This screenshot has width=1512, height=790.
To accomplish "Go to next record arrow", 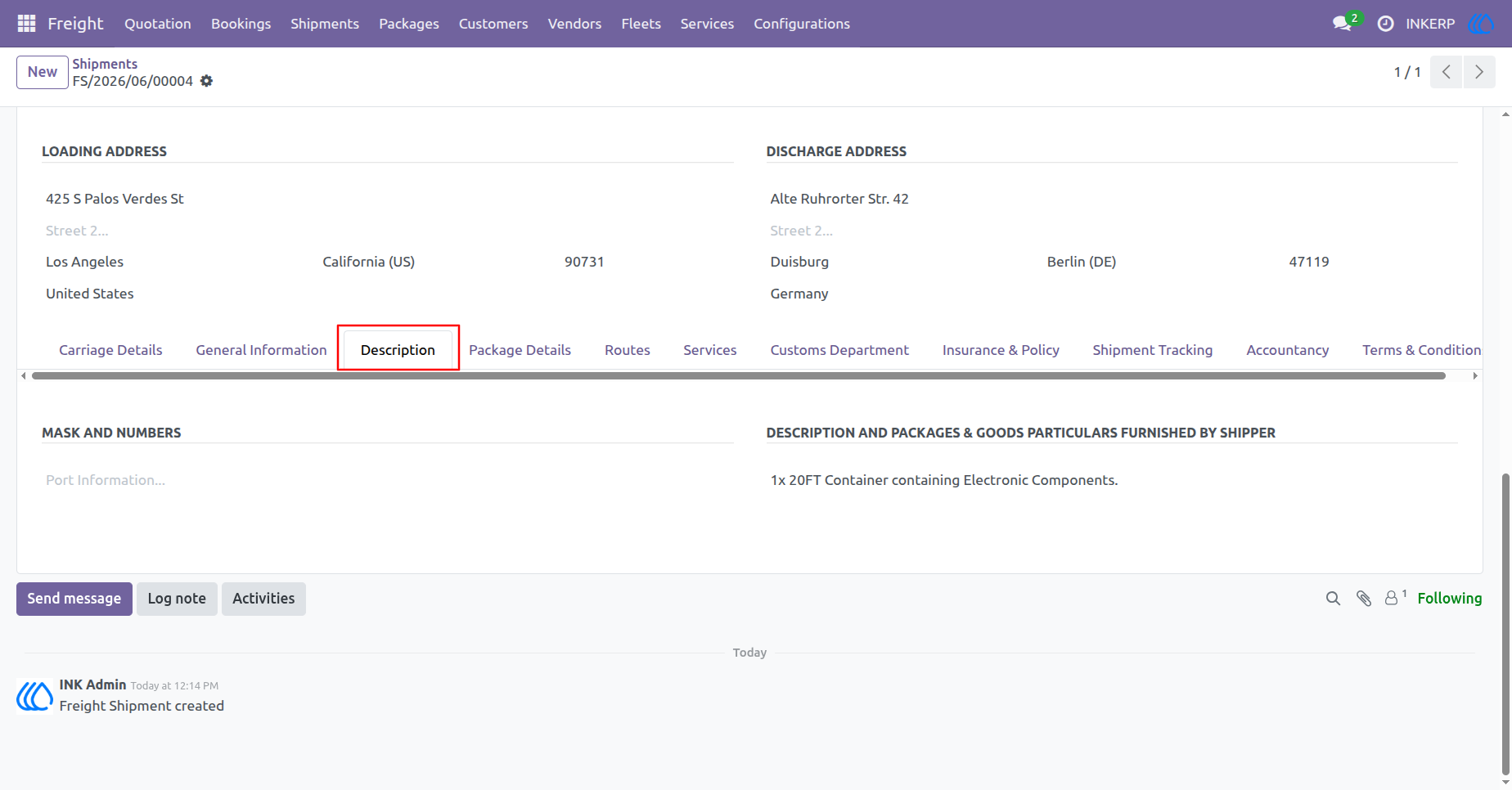I will click(1479, 72).
